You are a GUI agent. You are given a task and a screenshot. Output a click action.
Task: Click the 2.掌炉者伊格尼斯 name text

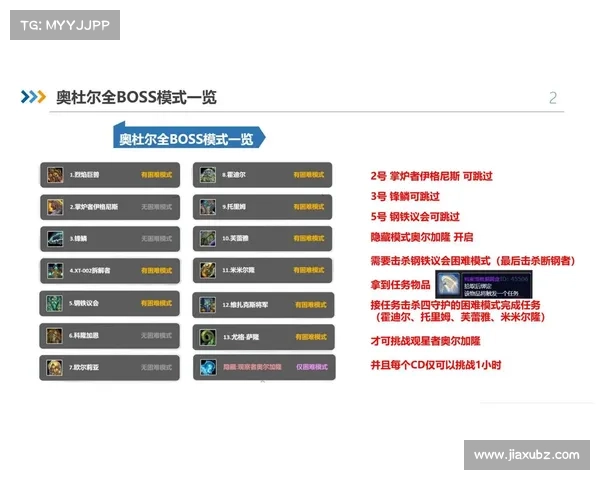pos(94,207)
